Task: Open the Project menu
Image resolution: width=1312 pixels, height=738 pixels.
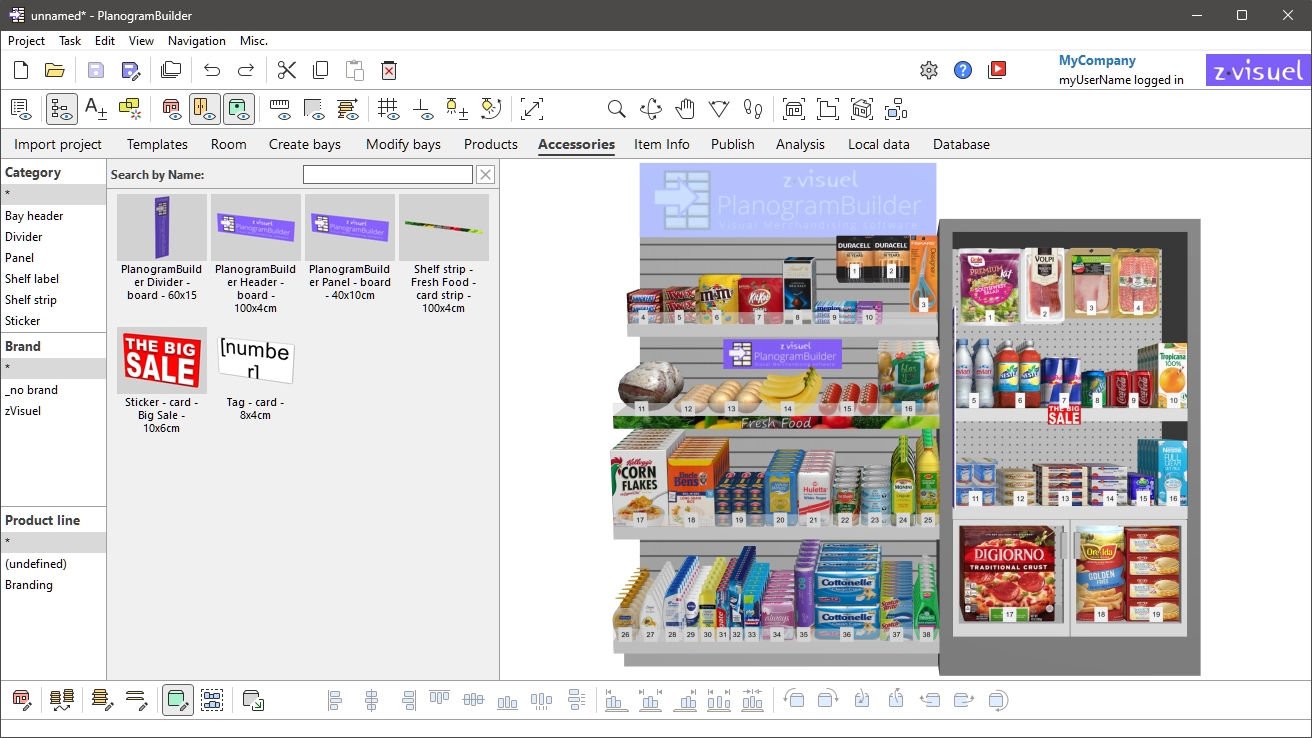Action: pyautogui.click(x=26, y=41)
